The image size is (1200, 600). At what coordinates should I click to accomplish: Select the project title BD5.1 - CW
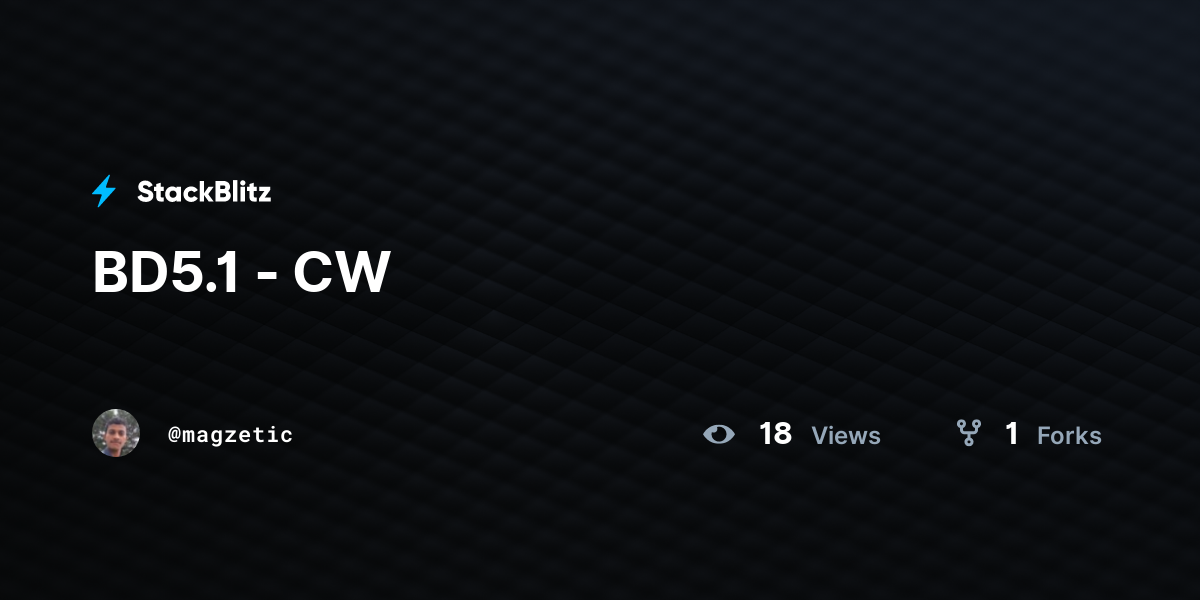[x=241, y=273]
